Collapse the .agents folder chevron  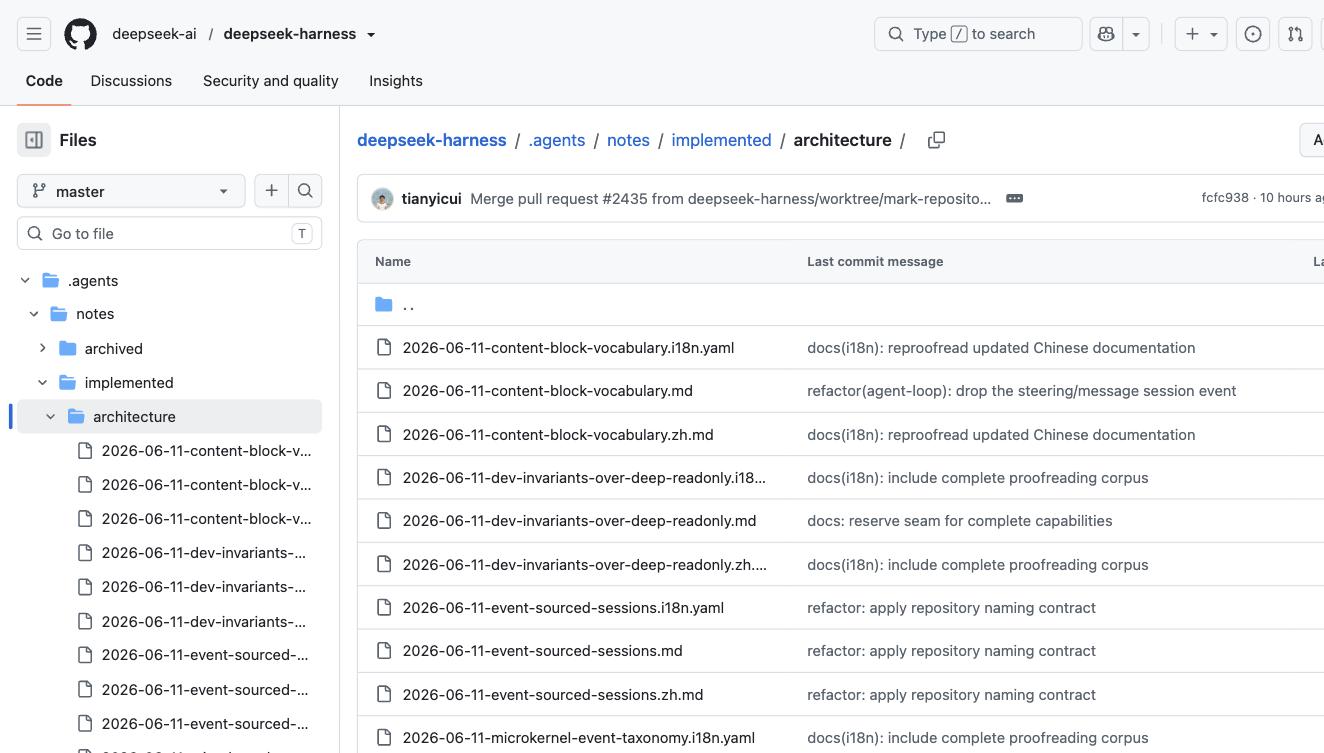[25, 281]
